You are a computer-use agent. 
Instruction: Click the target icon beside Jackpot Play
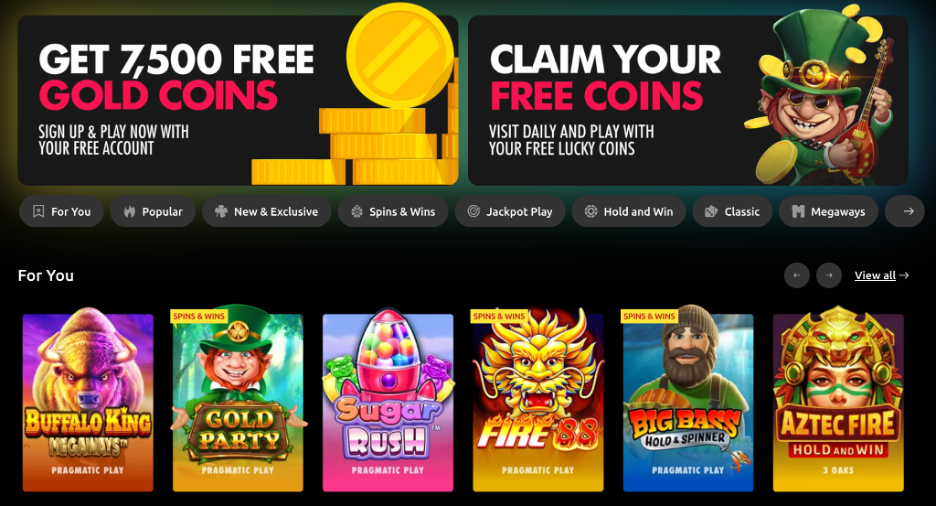click(x=473, y=211)
